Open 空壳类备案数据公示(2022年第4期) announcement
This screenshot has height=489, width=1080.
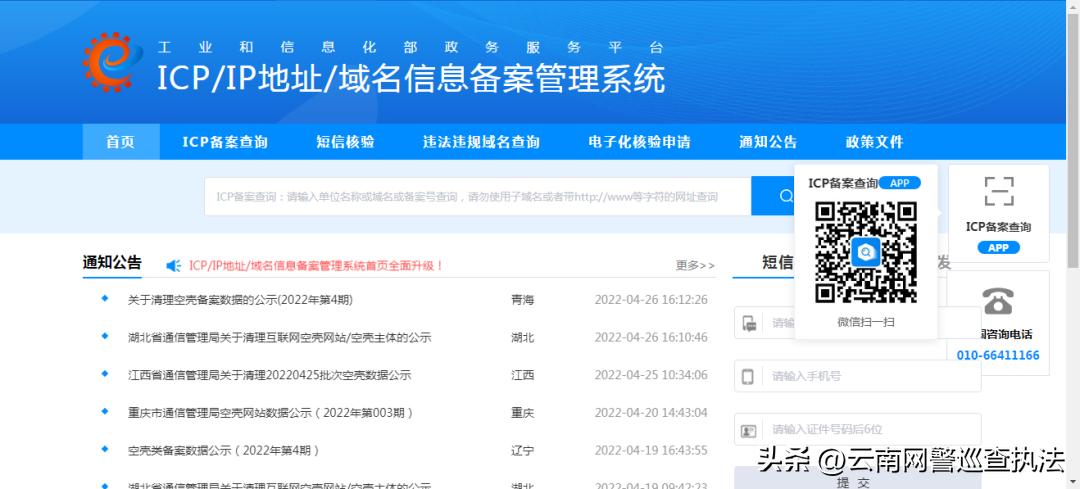tap(224, 450)
